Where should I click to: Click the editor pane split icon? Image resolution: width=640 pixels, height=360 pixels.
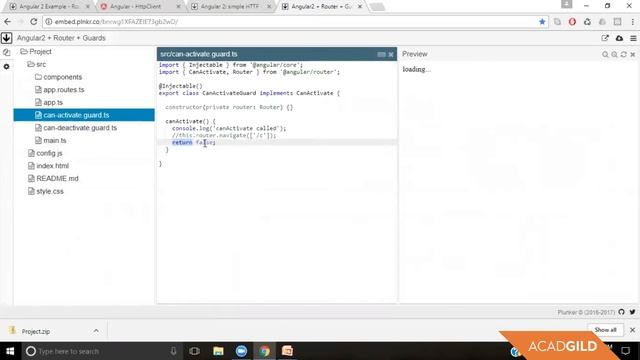point(381,54)
